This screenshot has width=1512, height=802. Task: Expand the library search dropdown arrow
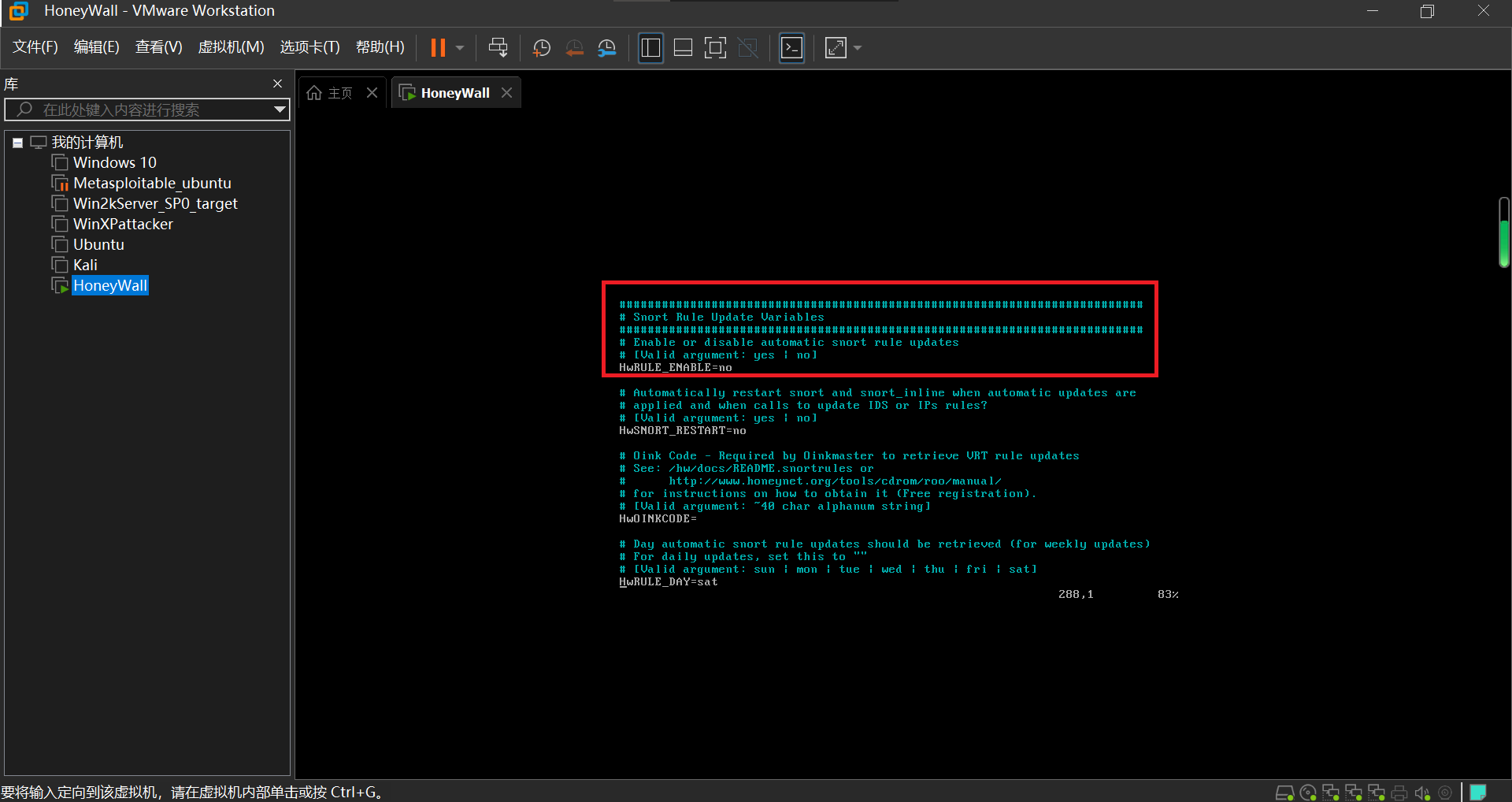(x=280, y=110)
